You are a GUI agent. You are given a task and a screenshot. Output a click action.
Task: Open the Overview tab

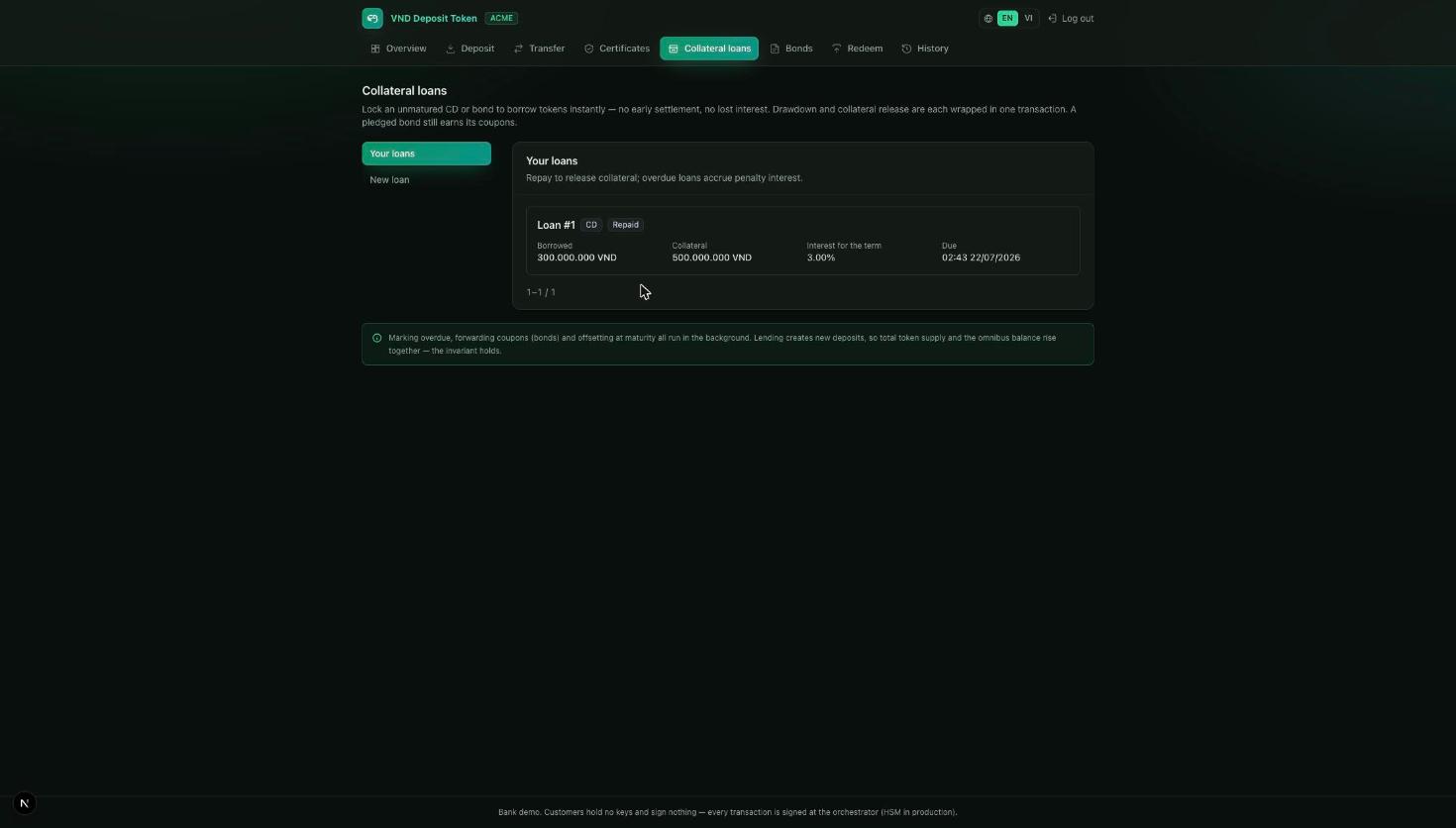(x=398, y=49)
